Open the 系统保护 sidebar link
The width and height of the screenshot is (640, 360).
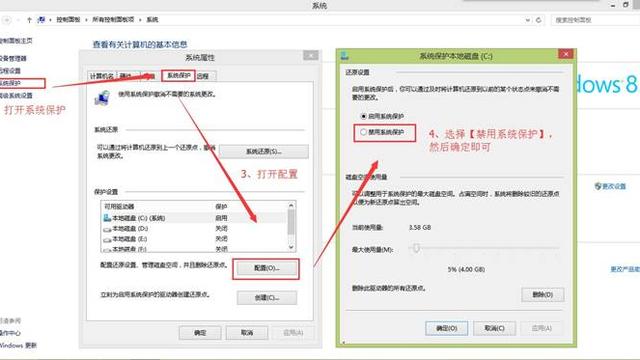click(x=10, y=83)
